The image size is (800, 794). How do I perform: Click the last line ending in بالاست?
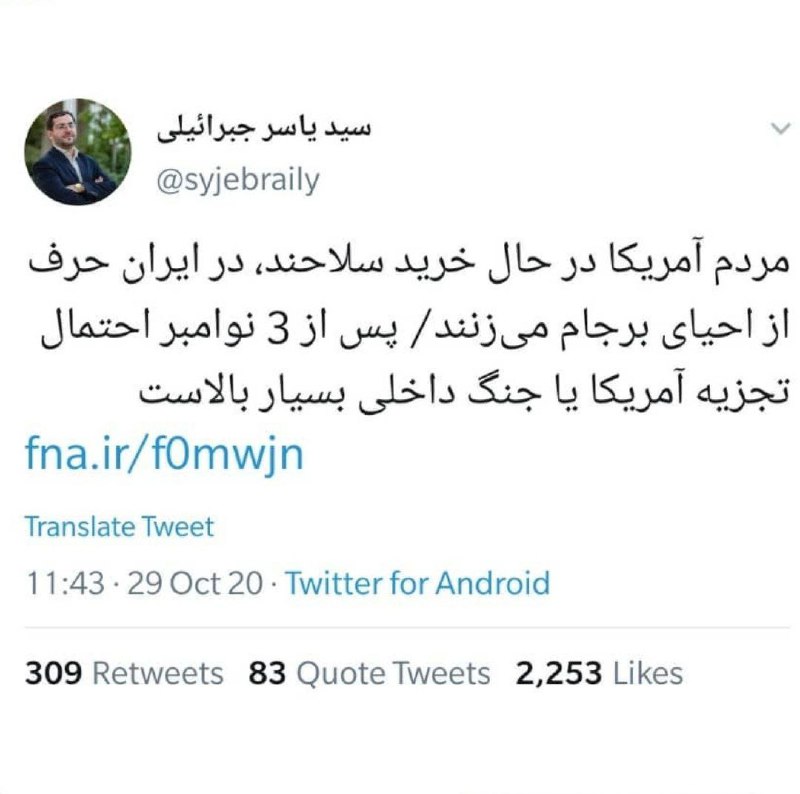[x=464, y=393]
